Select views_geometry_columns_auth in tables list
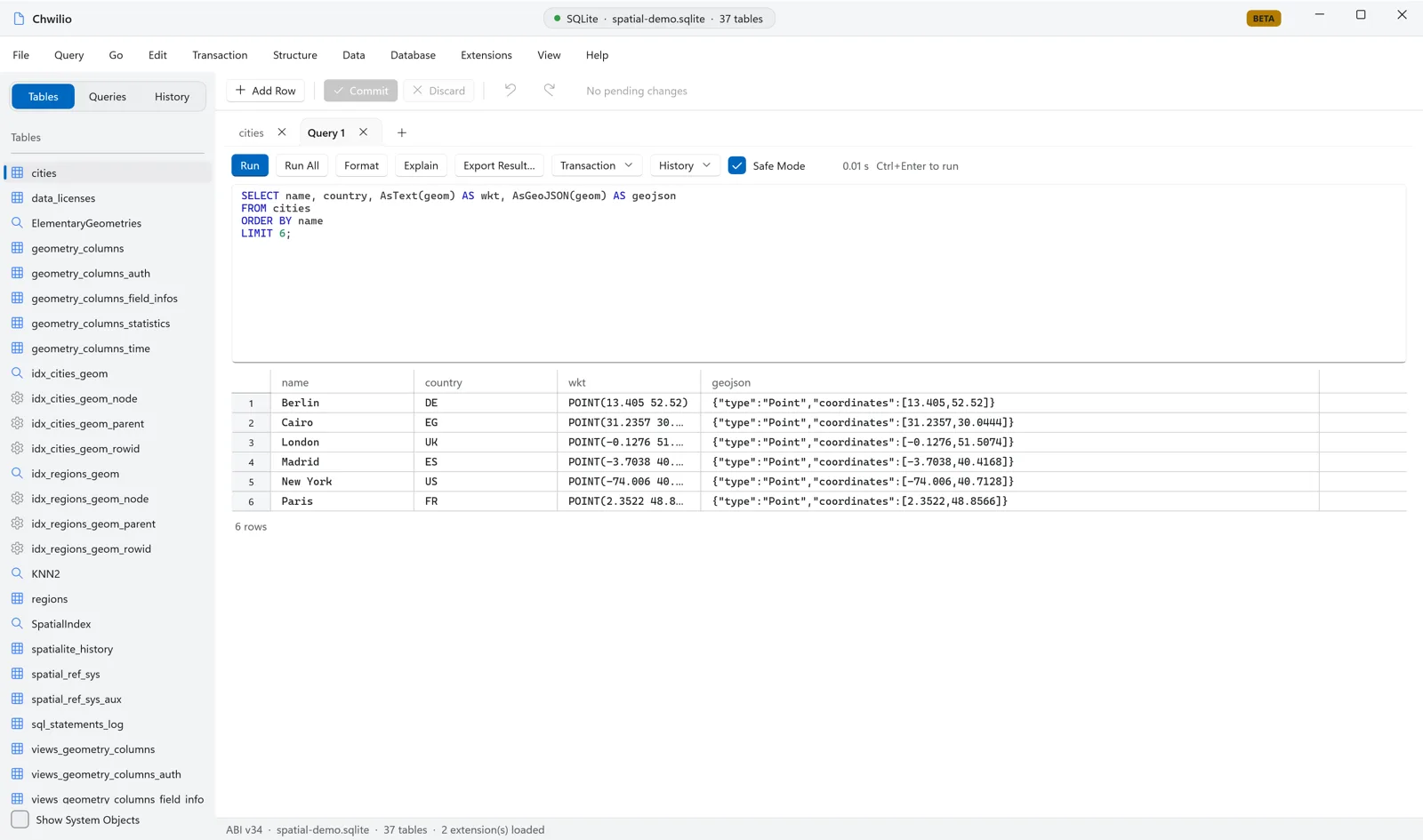This screenshot has height=840, width=1423. (x=108, y=774)
